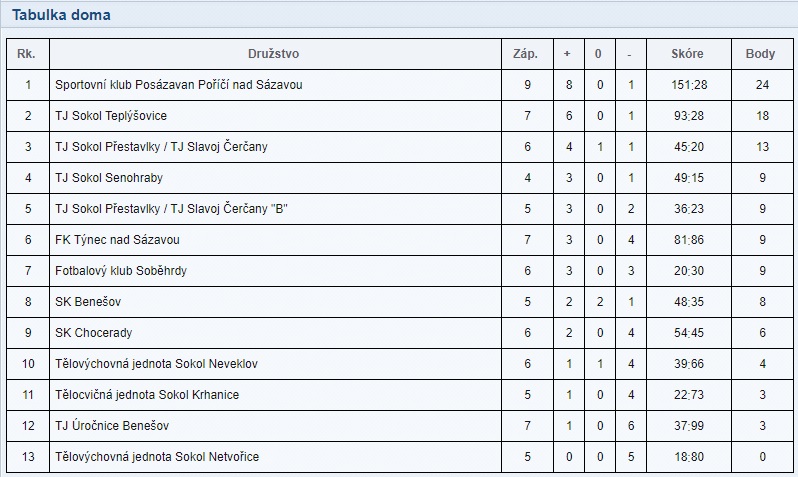Select Sportovní klub Posázavan Poříčí nad Sázavou

pos(179,85)
